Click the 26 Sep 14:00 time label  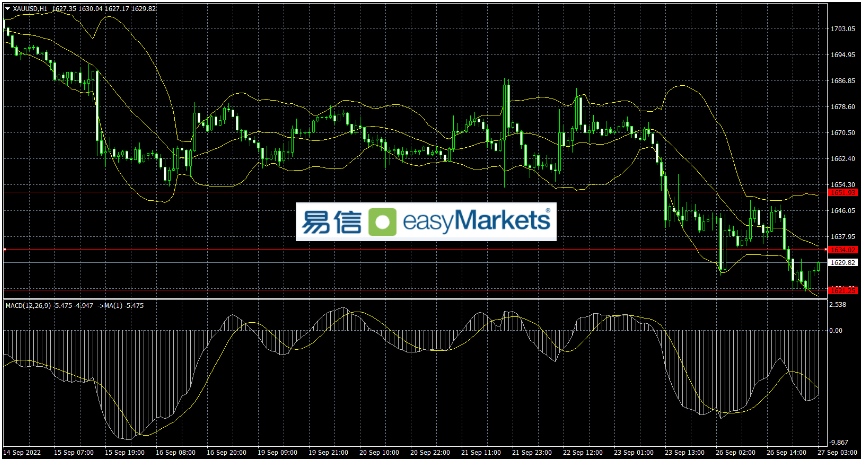pyautogui.click(x=784, y=452)
